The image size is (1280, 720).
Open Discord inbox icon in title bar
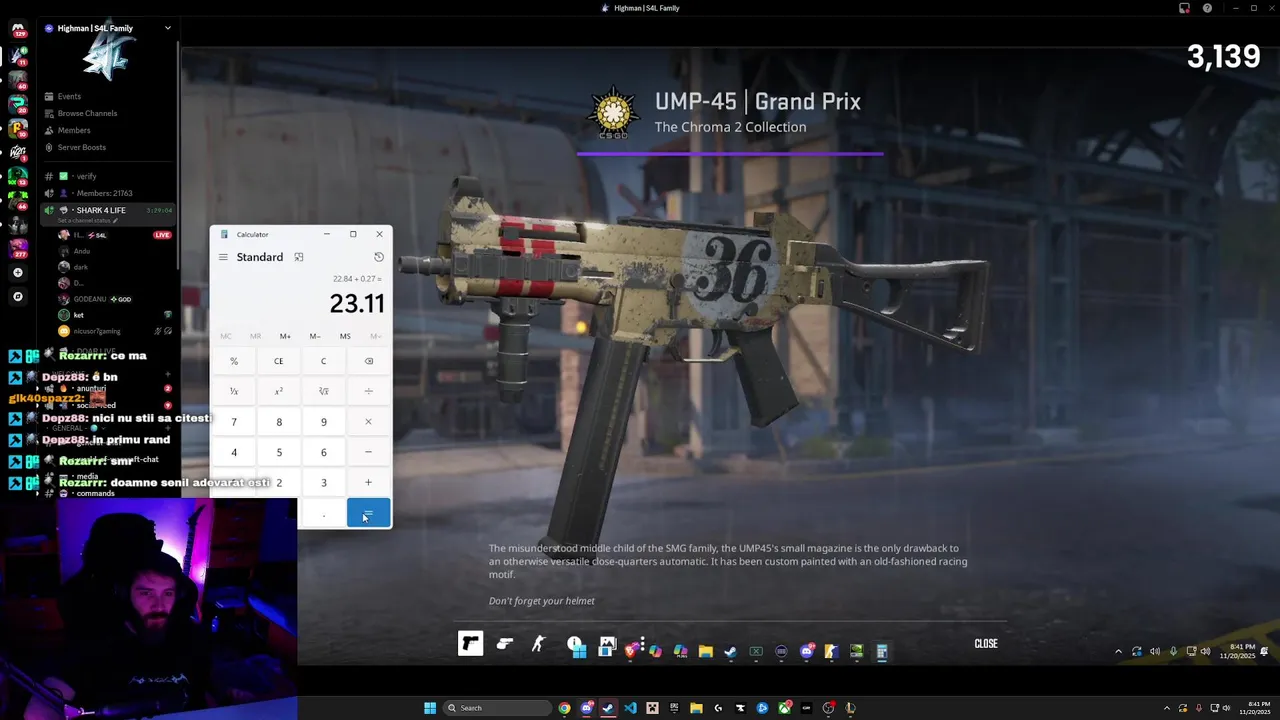point(1184,8)
